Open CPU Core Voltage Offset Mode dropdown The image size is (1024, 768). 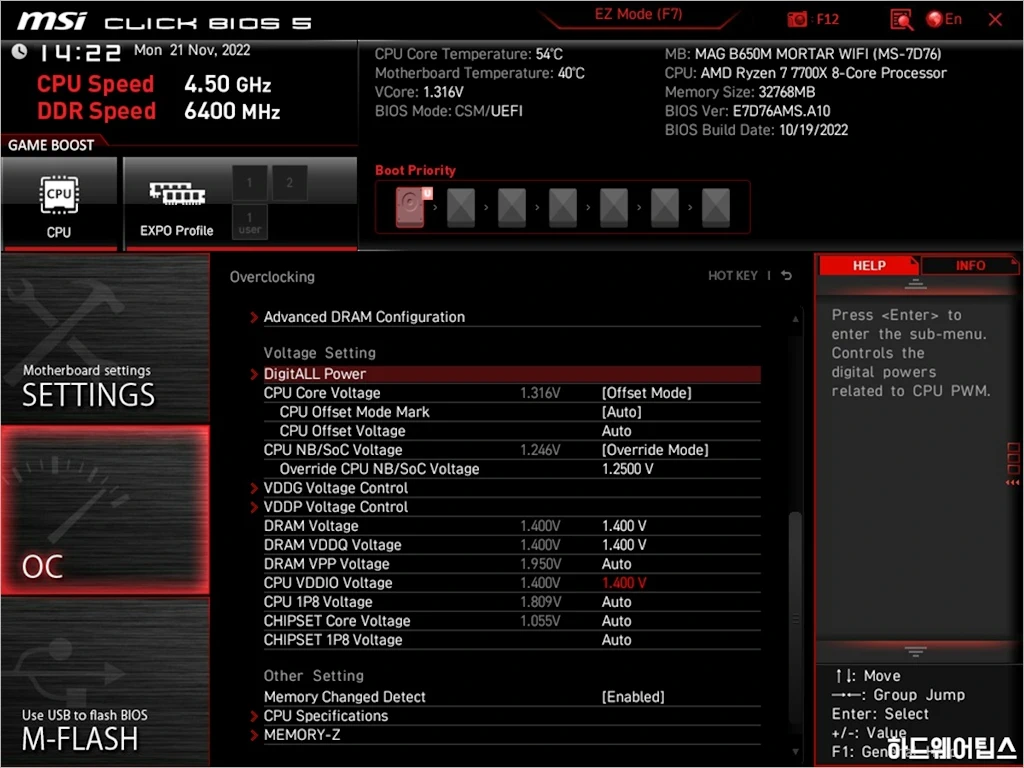click(x=646, y=393)
